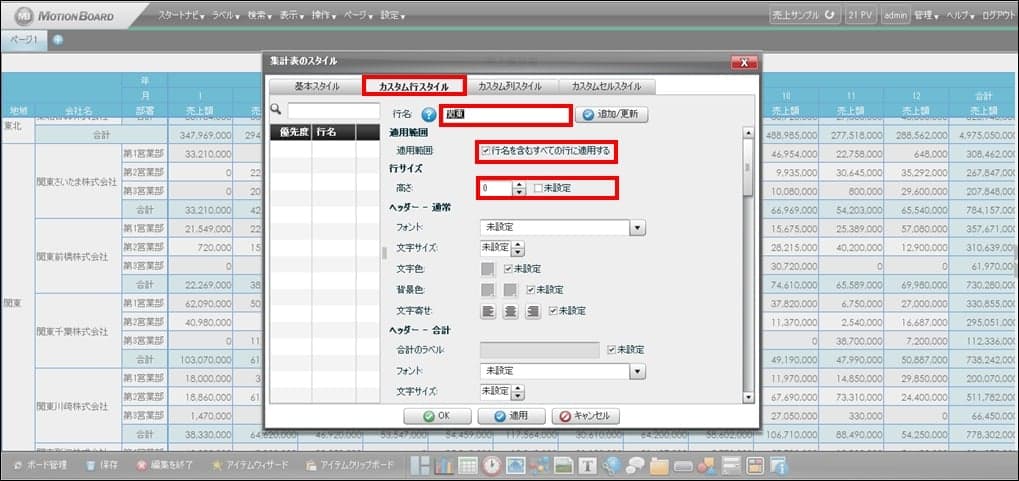Viewport: 1019px width, 481px height.
Task: Open the スタートナビ menu
Action: pos(181,15)
